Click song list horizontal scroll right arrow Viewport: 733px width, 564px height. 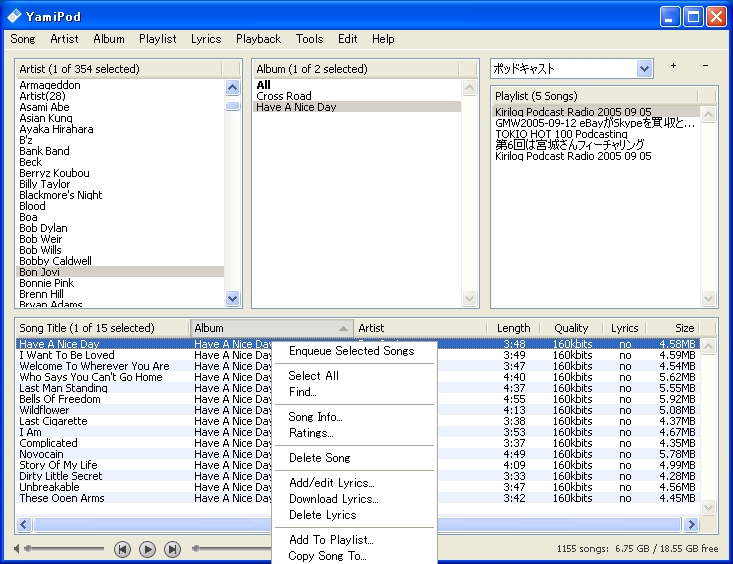click(x=691, y=525)
